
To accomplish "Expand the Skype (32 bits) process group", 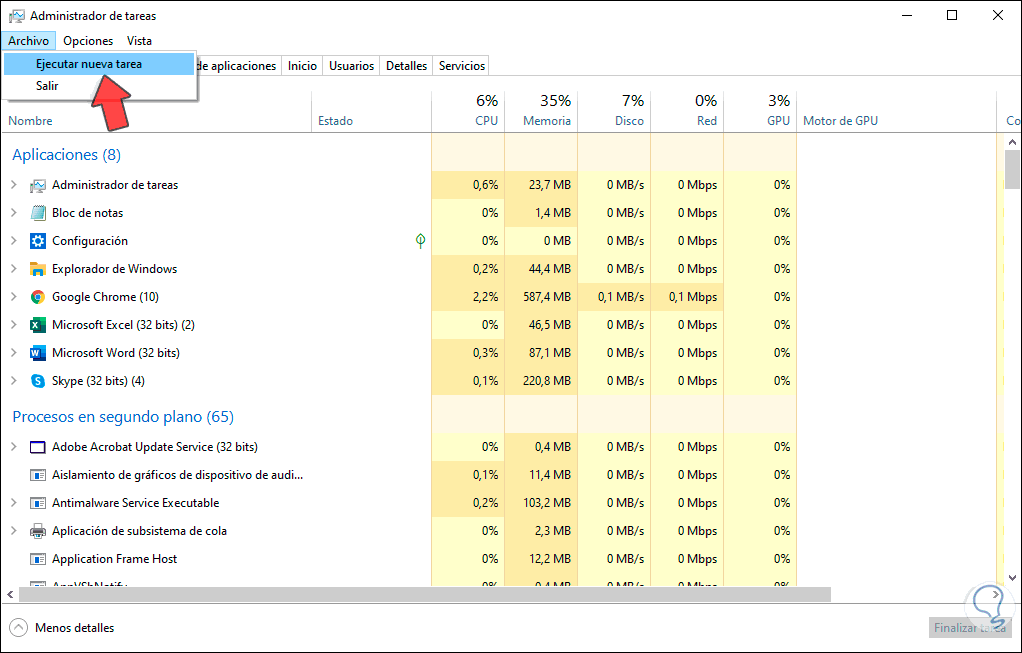I will point(14,381).
